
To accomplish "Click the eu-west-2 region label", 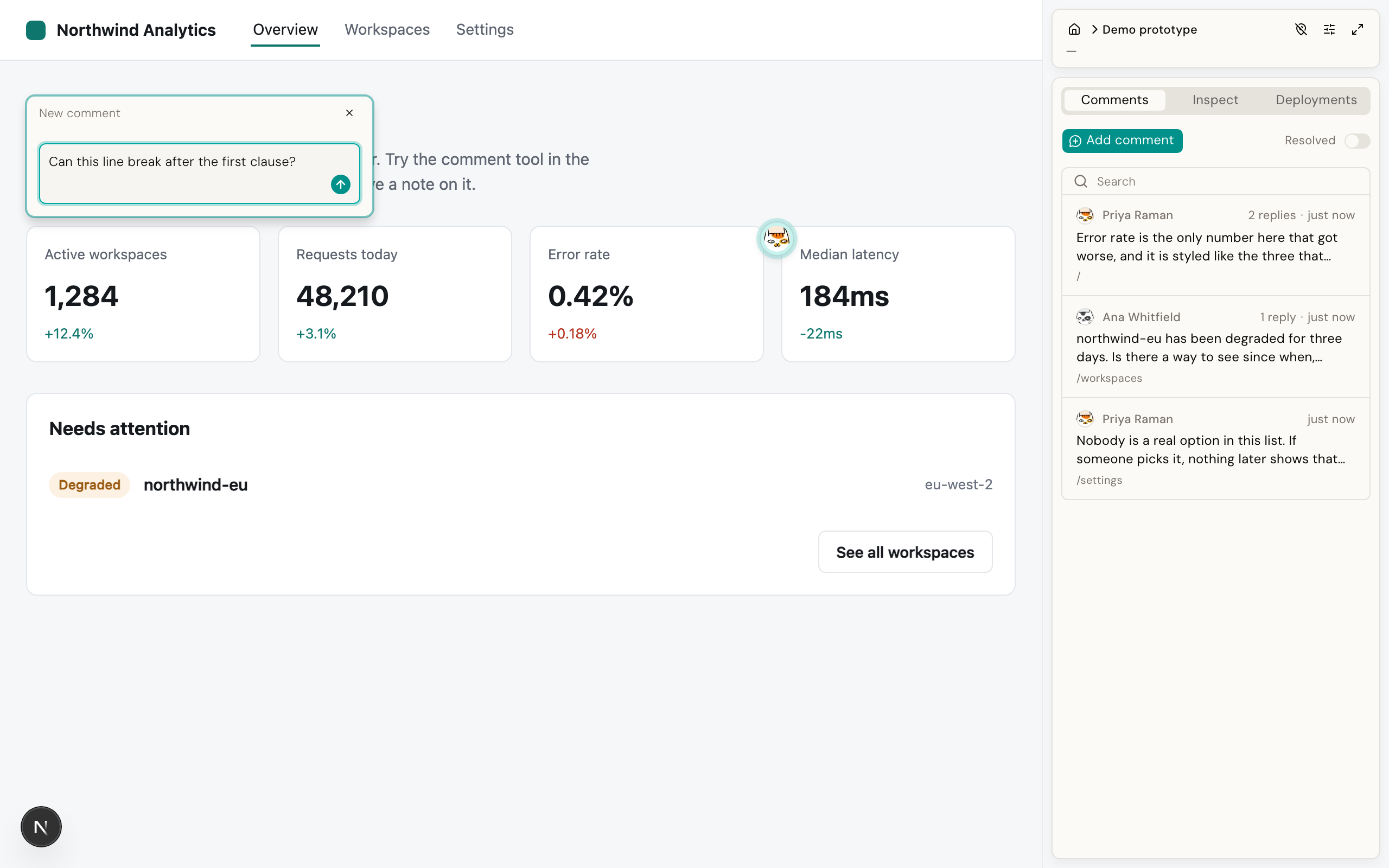I will pyautogui.click(x=958, y=484).
